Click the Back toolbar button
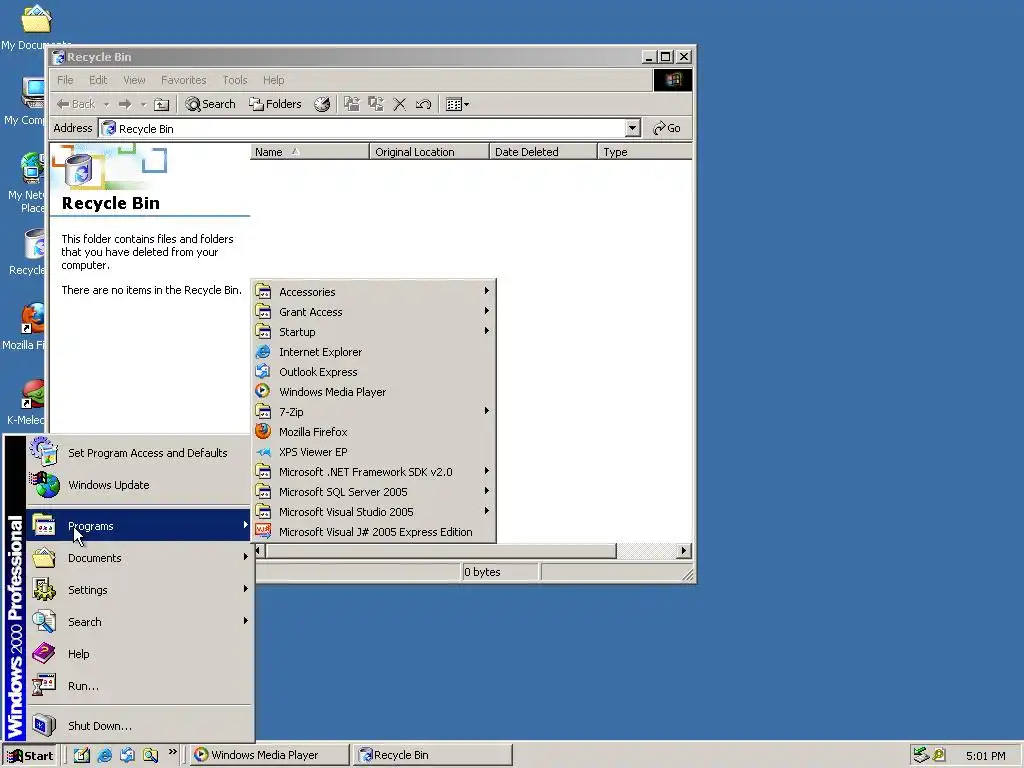Image resolution: width=1024 pixels, height=768 pixels. (76, 104)
